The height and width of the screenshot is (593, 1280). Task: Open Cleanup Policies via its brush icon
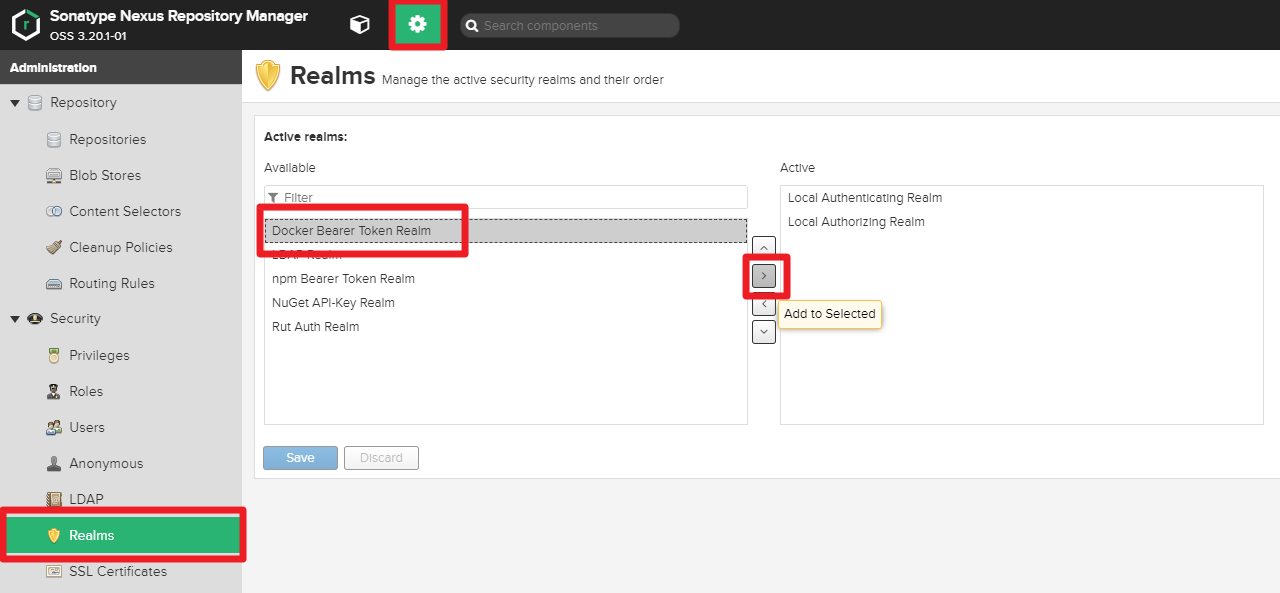tap(52, 247)
